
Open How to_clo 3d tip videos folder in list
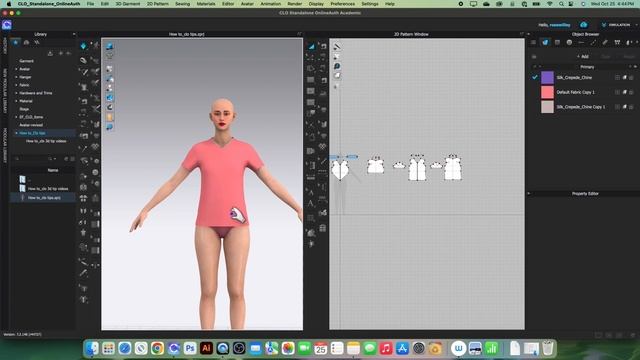click(48, 189)
